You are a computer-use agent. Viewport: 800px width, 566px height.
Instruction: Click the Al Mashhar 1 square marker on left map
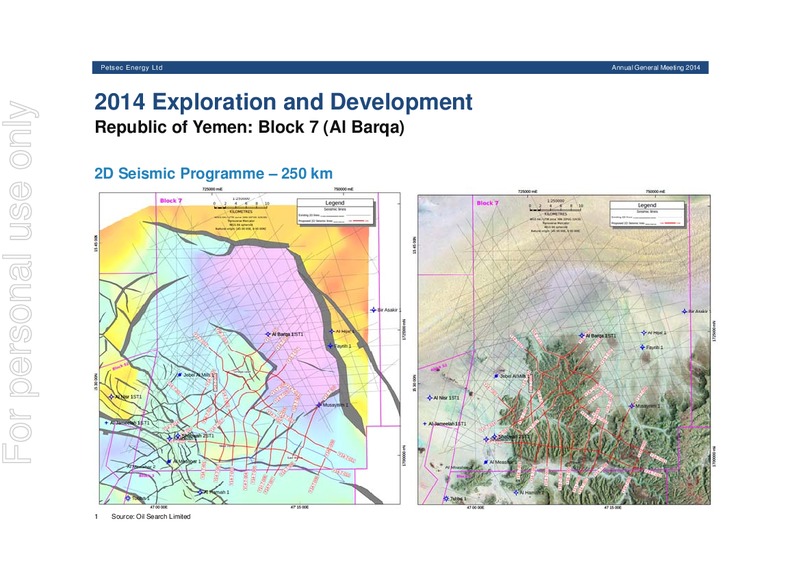169,461
